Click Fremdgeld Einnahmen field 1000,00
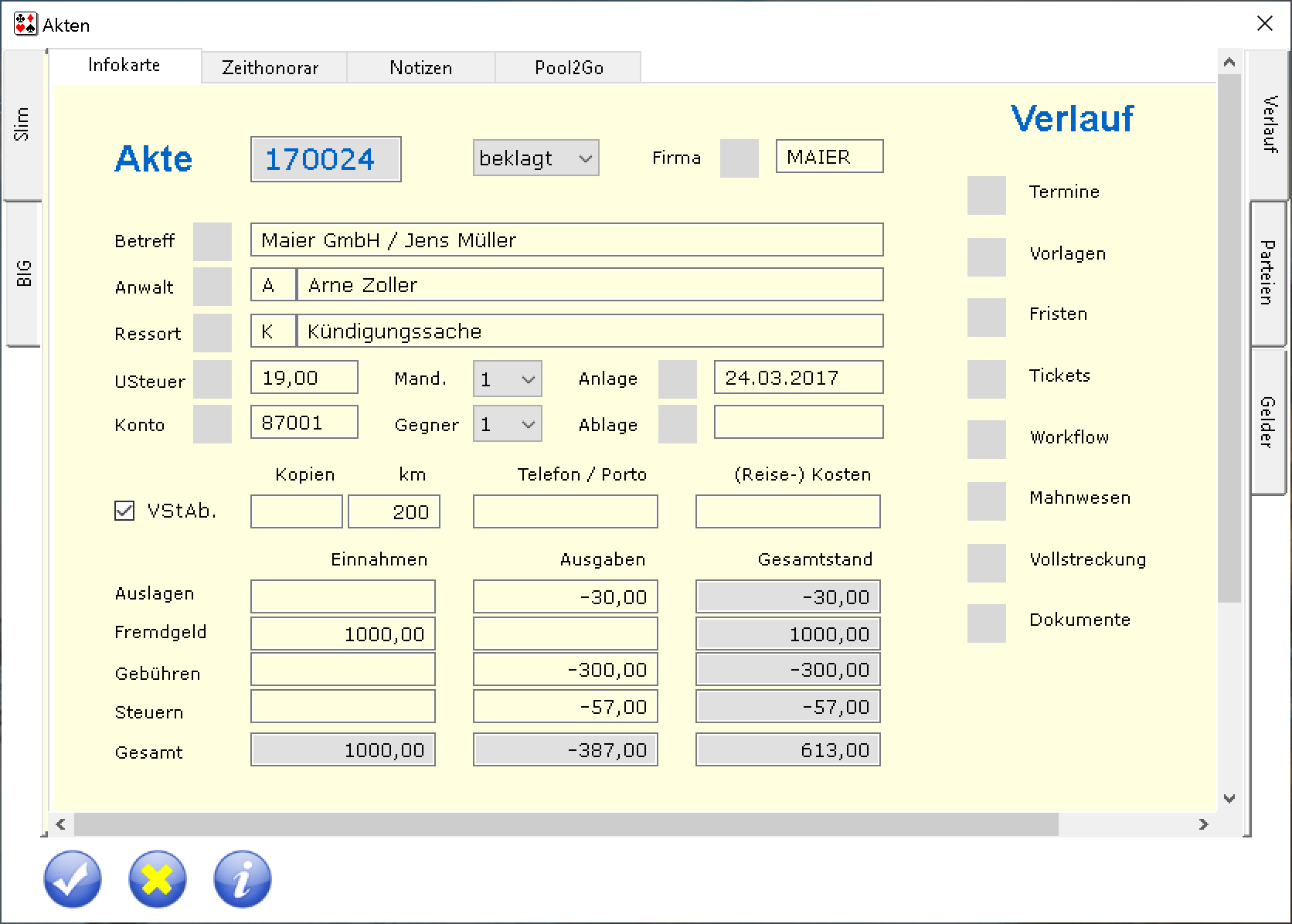The height and width of the screenshot is (924, 1292). (343, 634)
